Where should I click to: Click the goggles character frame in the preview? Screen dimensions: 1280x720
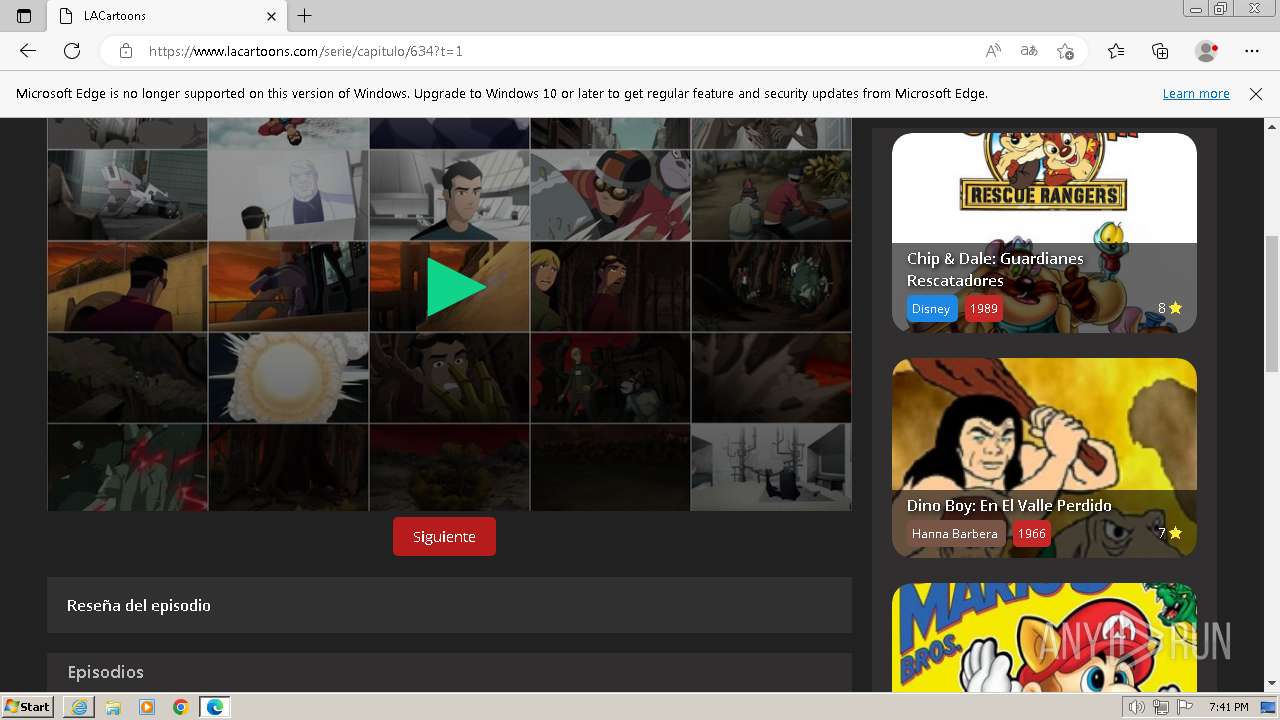[x=610, y=196]
